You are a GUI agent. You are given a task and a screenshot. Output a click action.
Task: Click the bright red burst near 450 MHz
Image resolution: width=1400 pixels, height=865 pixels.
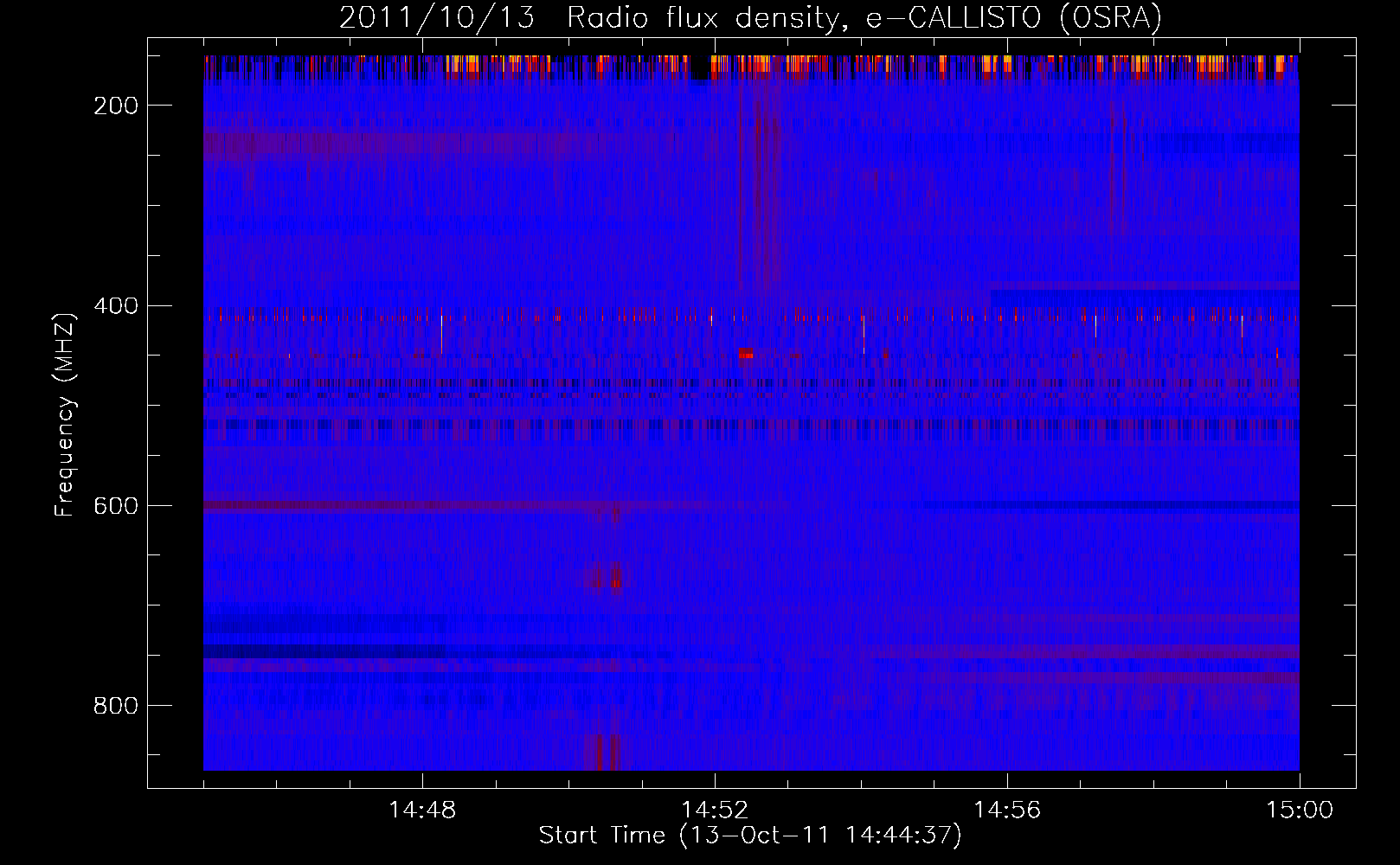[x=745, y=353]
